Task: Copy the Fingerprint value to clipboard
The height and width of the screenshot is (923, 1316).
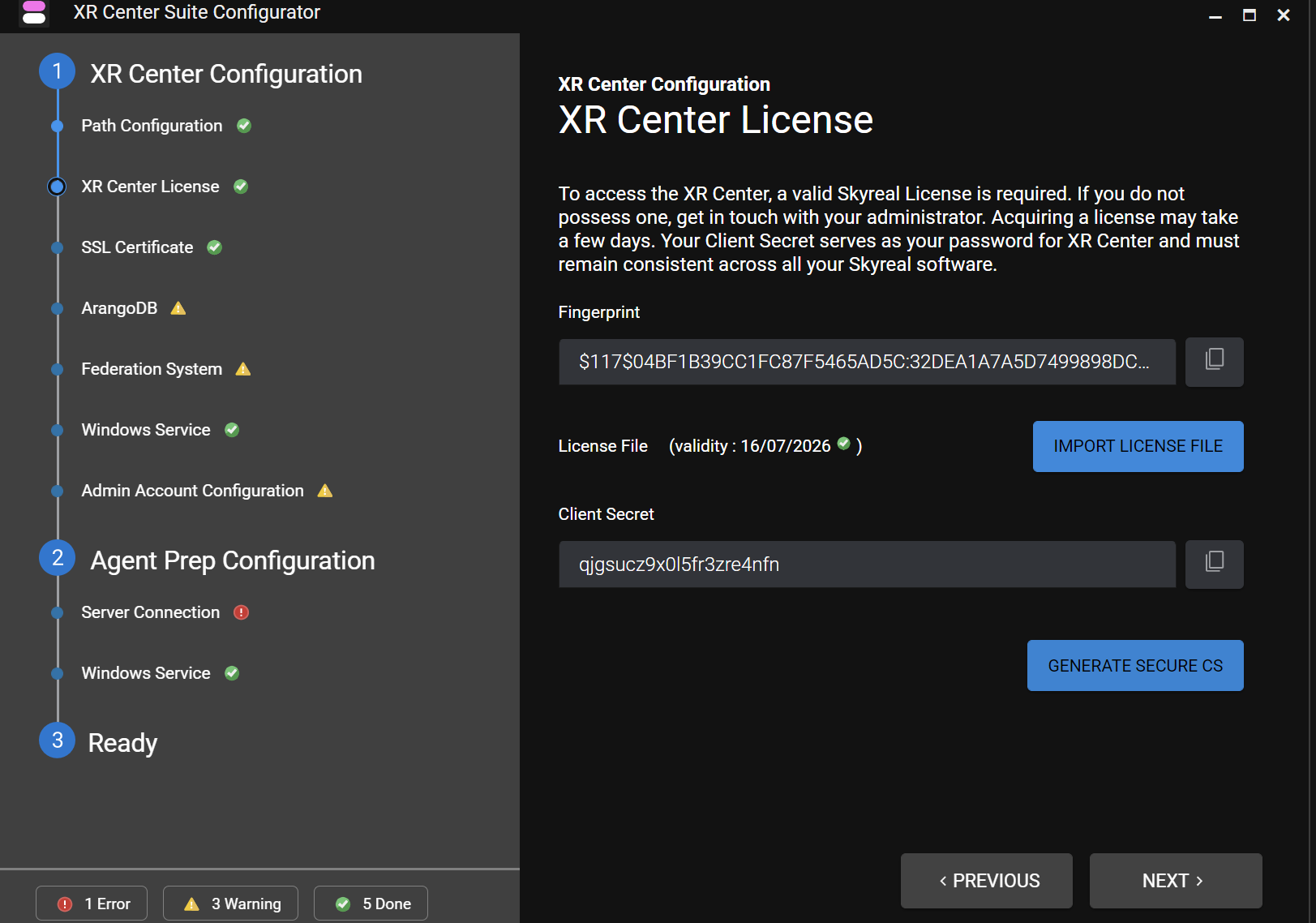Action: (x=1214, y=362)
